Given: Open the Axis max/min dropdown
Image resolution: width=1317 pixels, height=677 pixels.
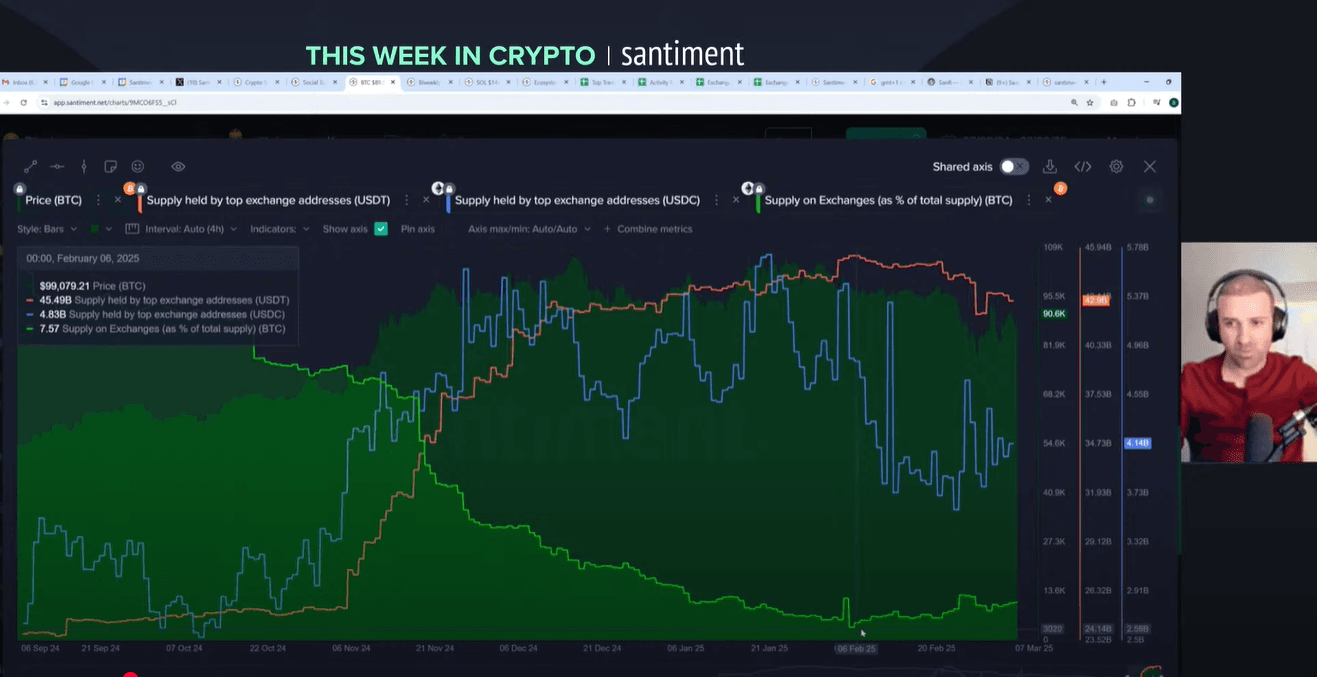Looking at the screenshot, I should (528, 229).
